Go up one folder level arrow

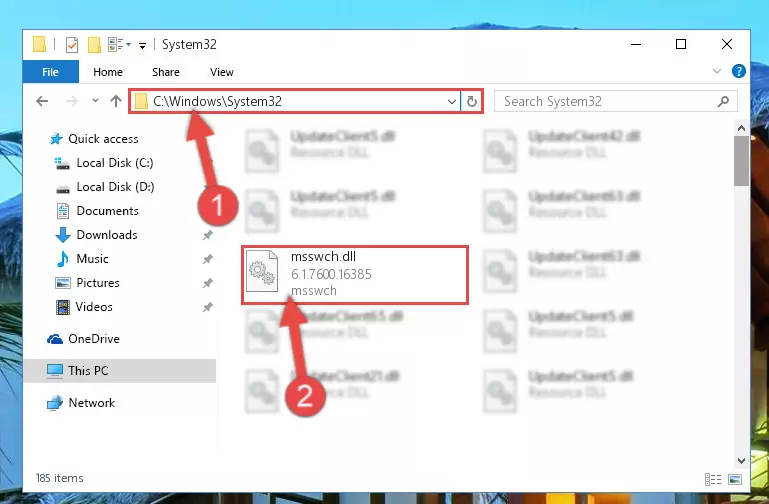tap(116, 101)
